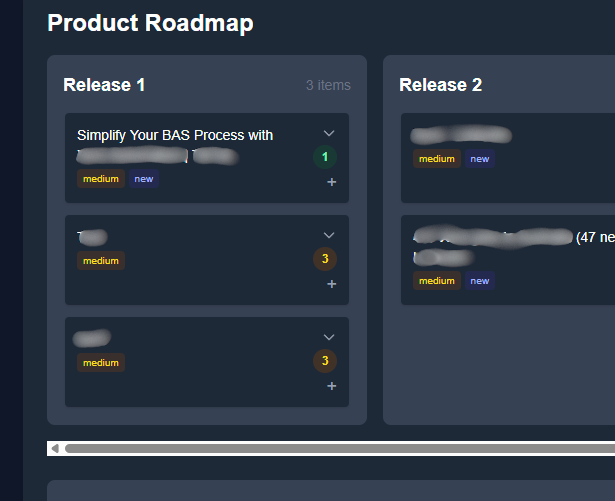Select the Release 2 column heading

(x=440, y=85)
